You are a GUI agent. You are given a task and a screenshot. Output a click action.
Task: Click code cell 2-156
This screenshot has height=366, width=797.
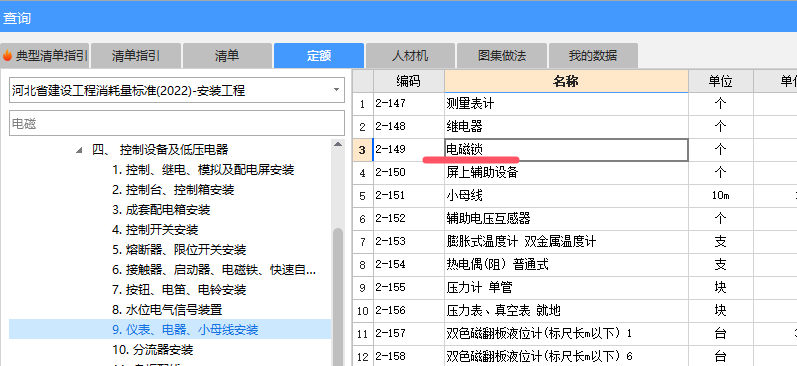point(409,311)
